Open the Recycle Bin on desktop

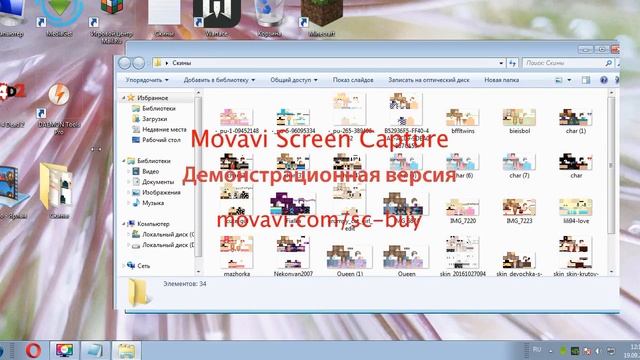[x=269, y=18]
